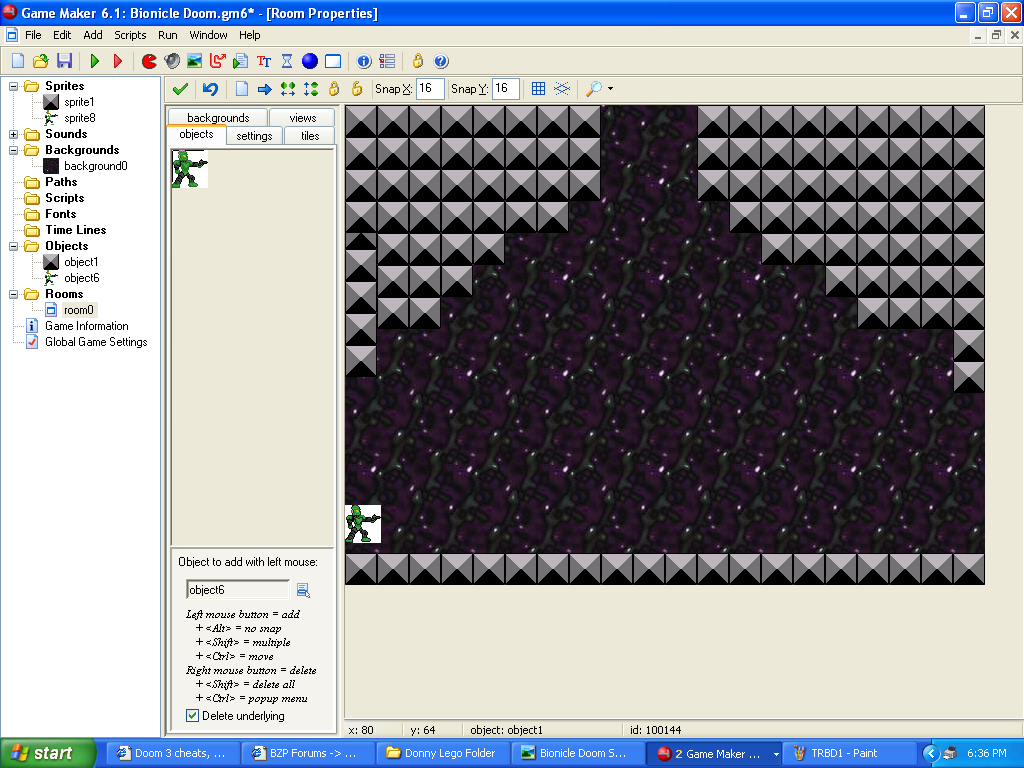Select sprite1 in resource tree
This screenshot has width=1024, height=768.
pyautogui.click(x=79, y=102)
